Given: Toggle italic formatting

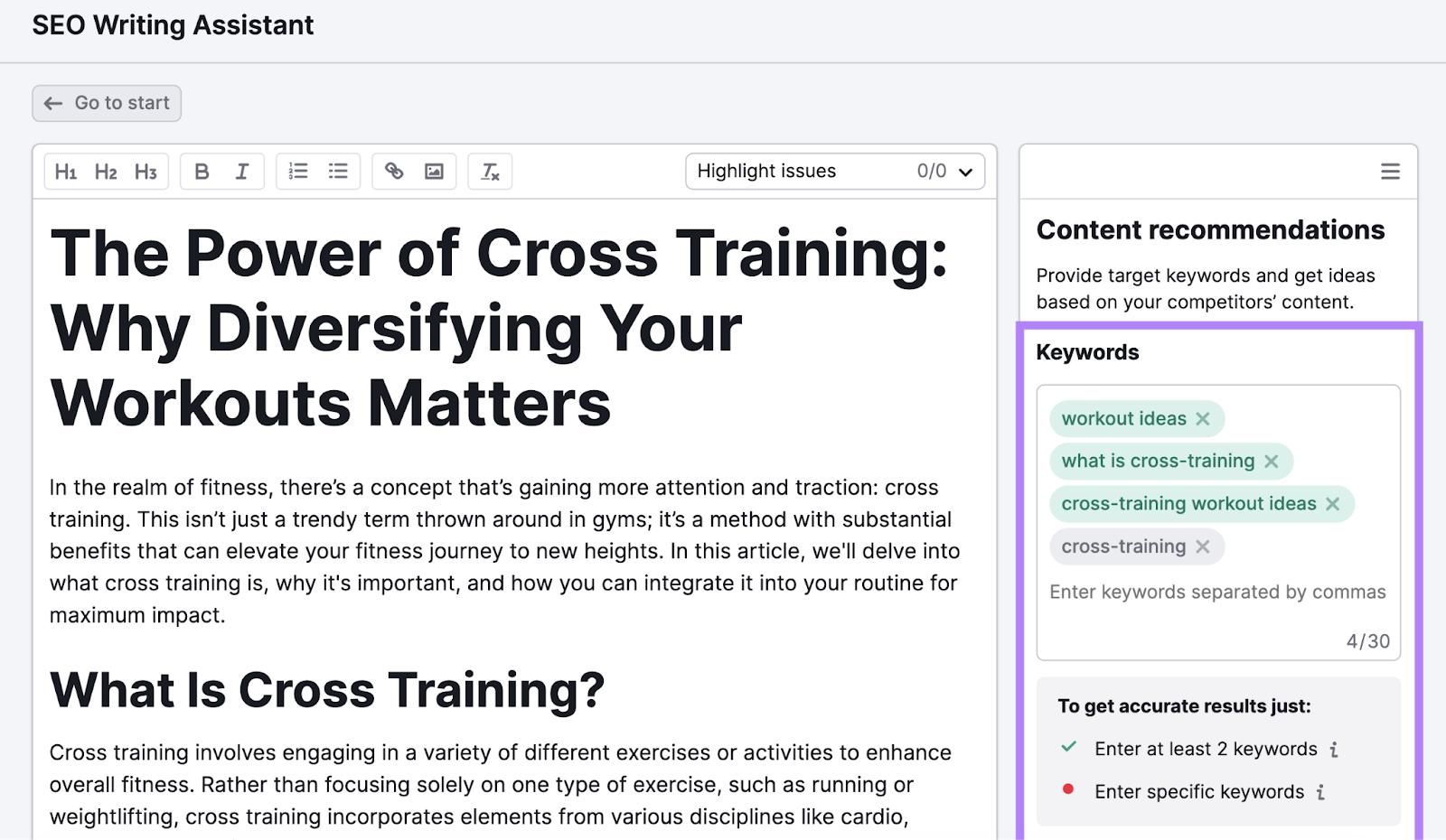Looking at the screenshot, I should [242, 172].
